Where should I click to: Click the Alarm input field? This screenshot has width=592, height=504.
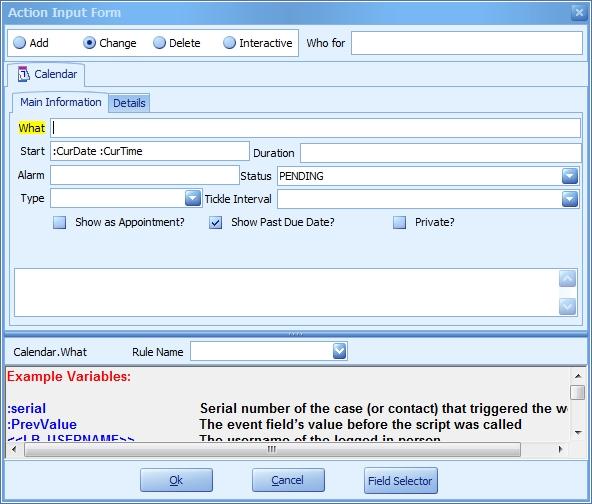point(145,175)
